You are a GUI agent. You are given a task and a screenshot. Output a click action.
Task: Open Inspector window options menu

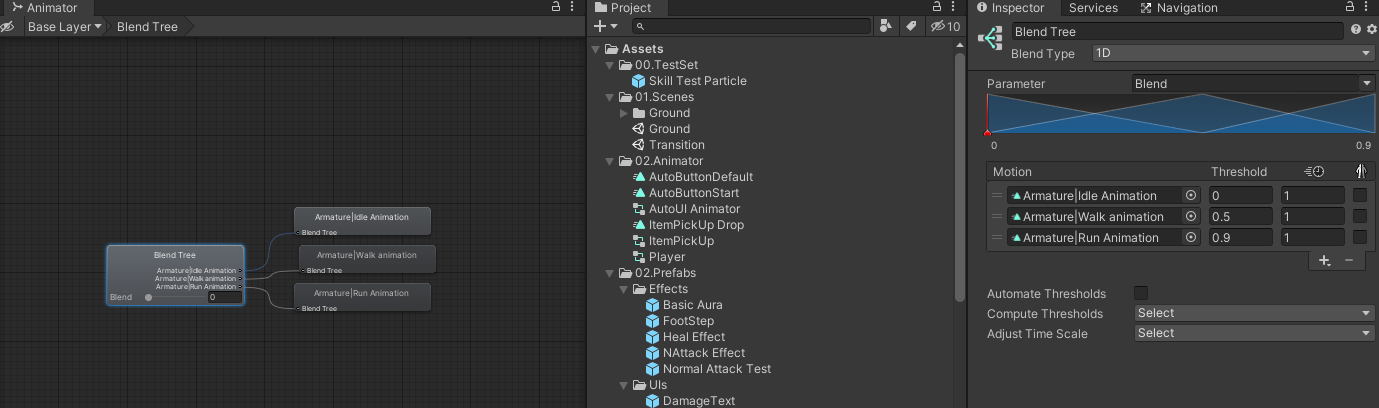tap(1367, 8)
